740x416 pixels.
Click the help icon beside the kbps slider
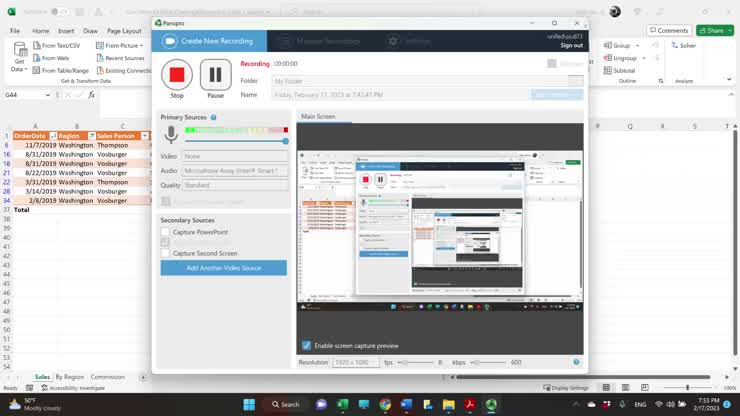(576, 362)
